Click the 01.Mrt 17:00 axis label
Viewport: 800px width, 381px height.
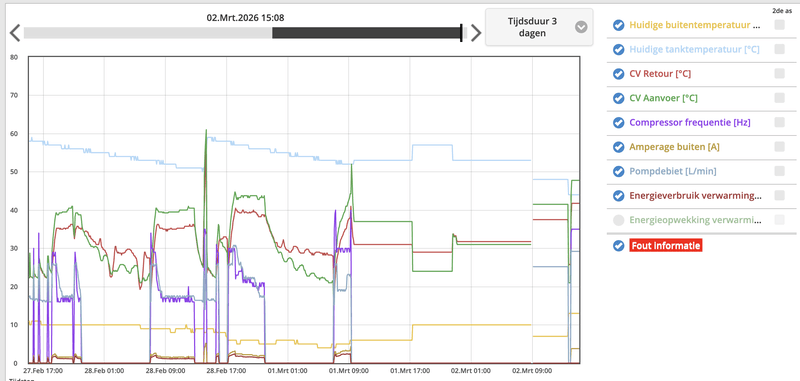[410, 371]
